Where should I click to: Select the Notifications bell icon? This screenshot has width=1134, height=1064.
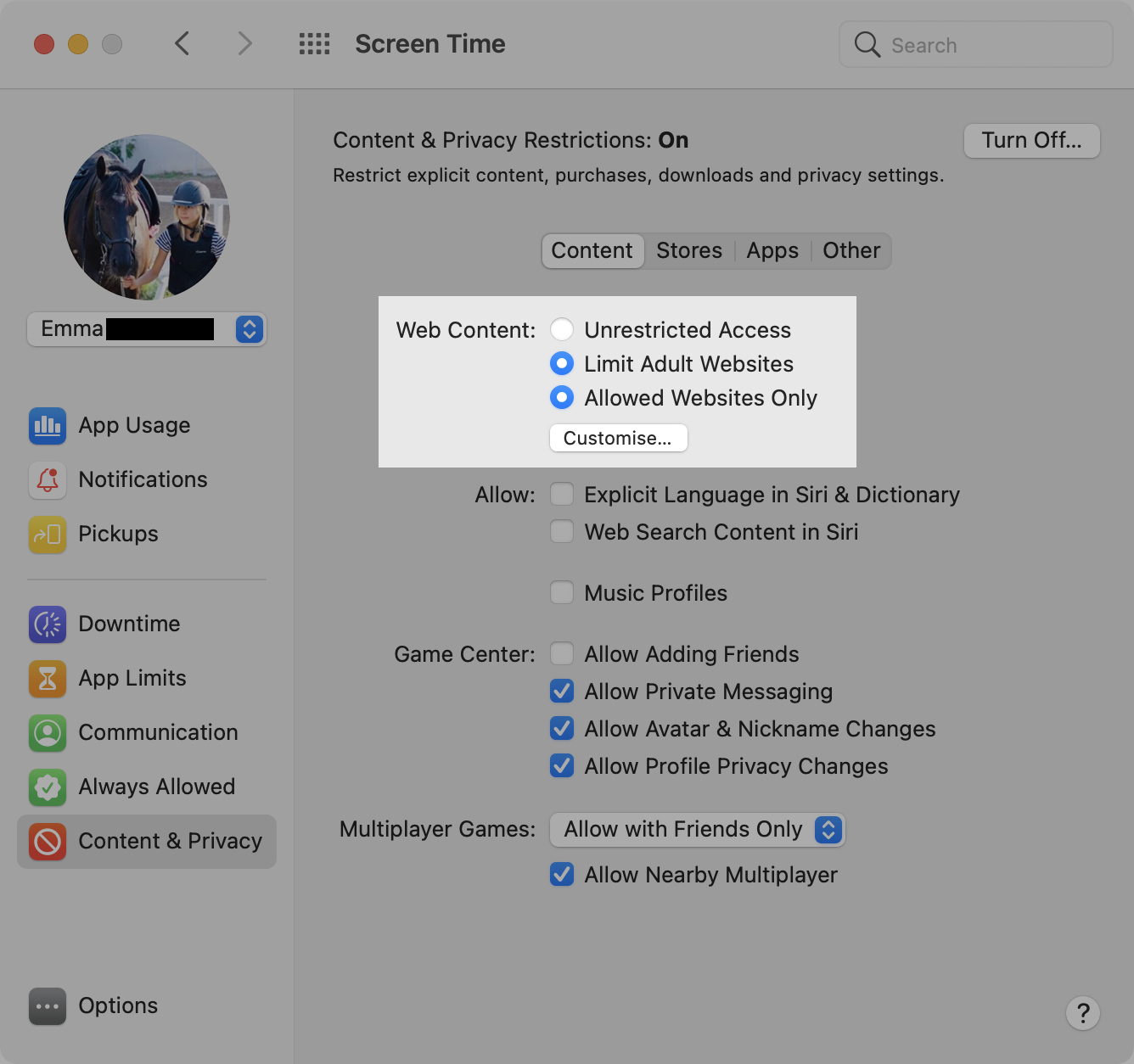(x=48, y=479)
